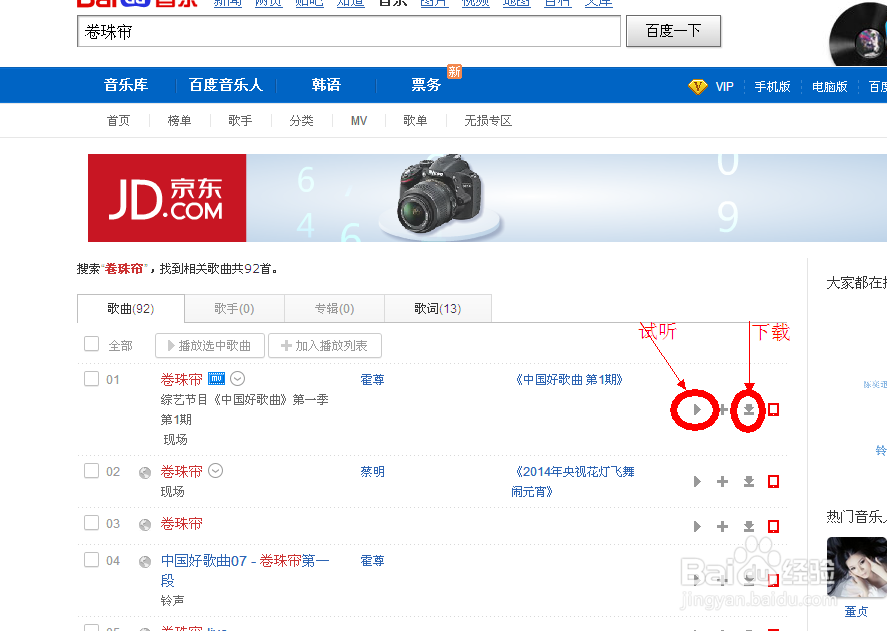Click phone icon for song 03
This screenshot has height=631, width=887.
tap(773, 526)
